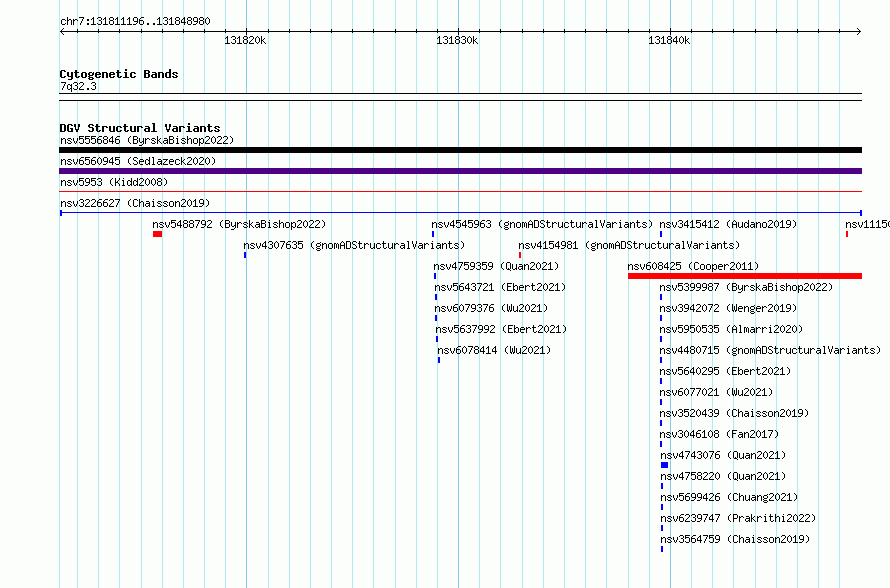Click the nsv5556846 (ByrskaBishop2022) label

pos(147,140)
